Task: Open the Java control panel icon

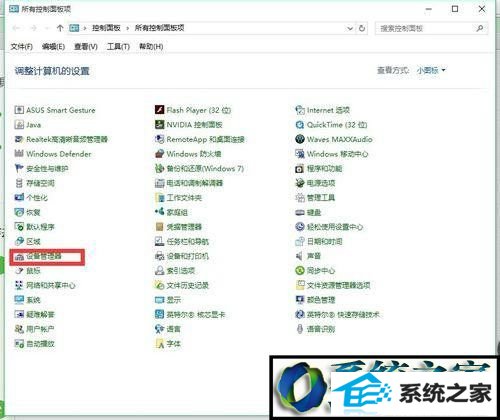Action: (x=19, y=125)
